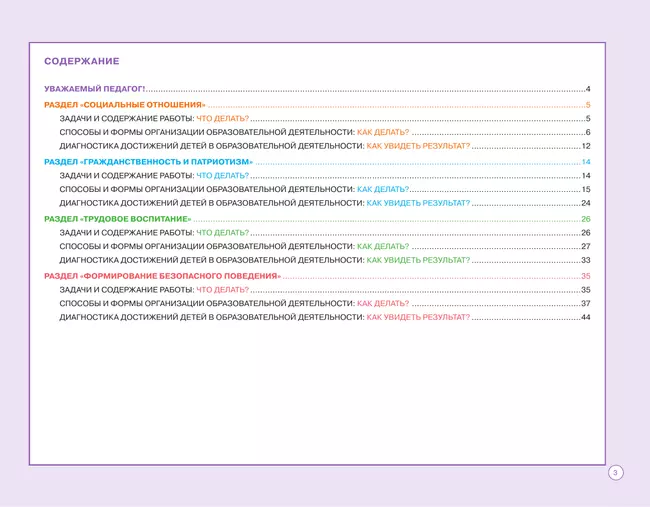Click the page number 44 in contents
Screen dimensions: 650x507
586,318
